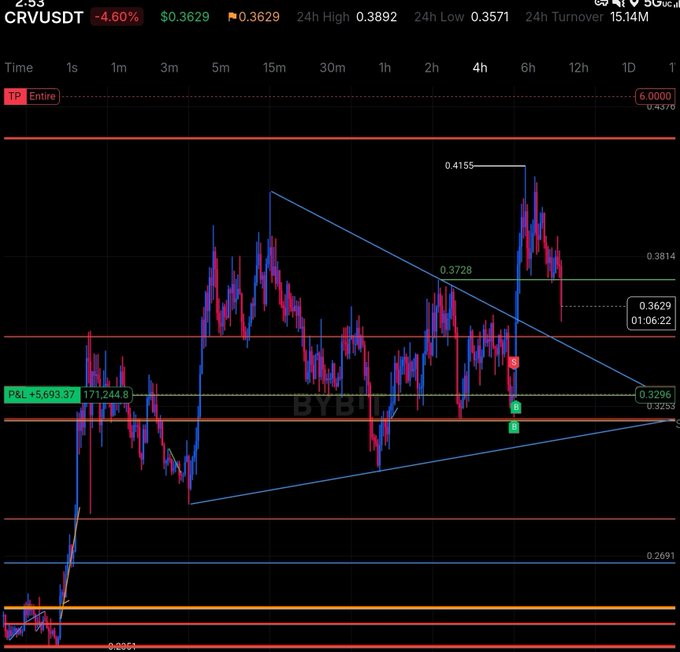
Task: Click the 24h Turnover value 15.14M
Action: click(x=629, y=17)
